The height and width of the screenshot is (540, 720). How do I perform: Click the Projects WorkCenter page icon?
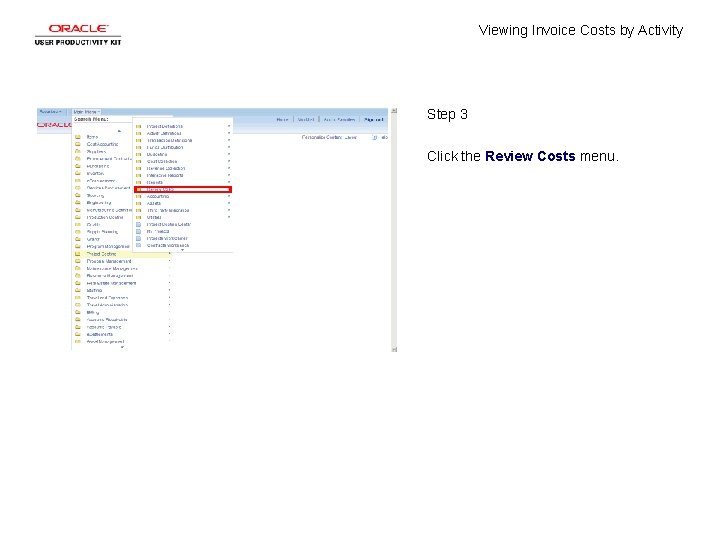(138, 238)
